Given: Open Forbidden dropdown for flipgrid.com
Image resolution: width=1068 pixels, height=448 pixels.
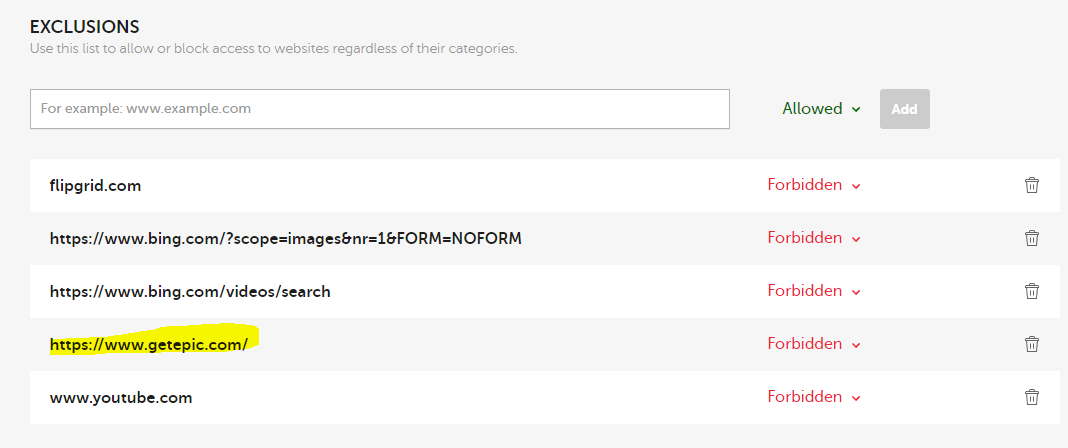Looking at the screenshot, I should coord(814,185).
